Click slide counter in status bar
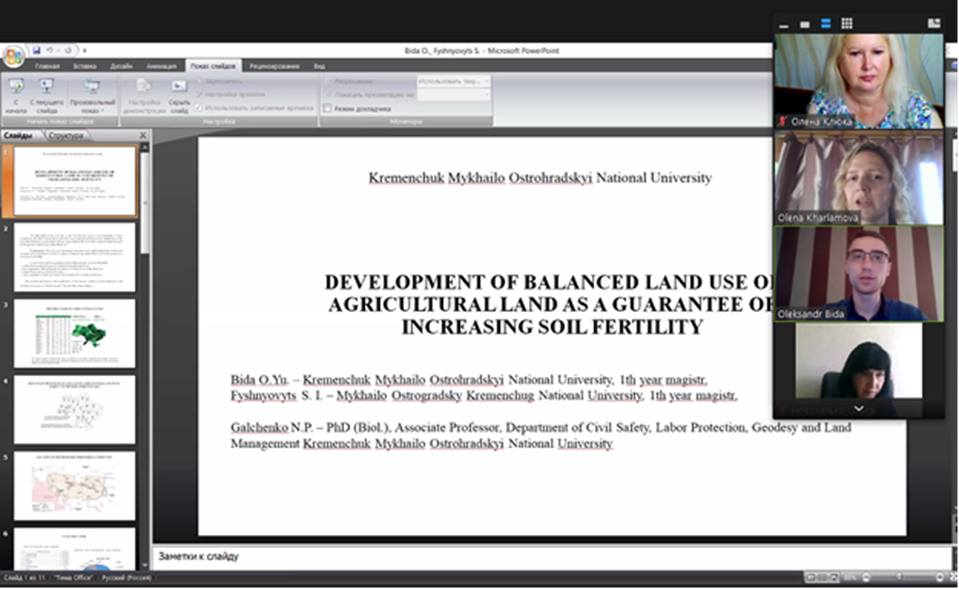 [25, 577]
